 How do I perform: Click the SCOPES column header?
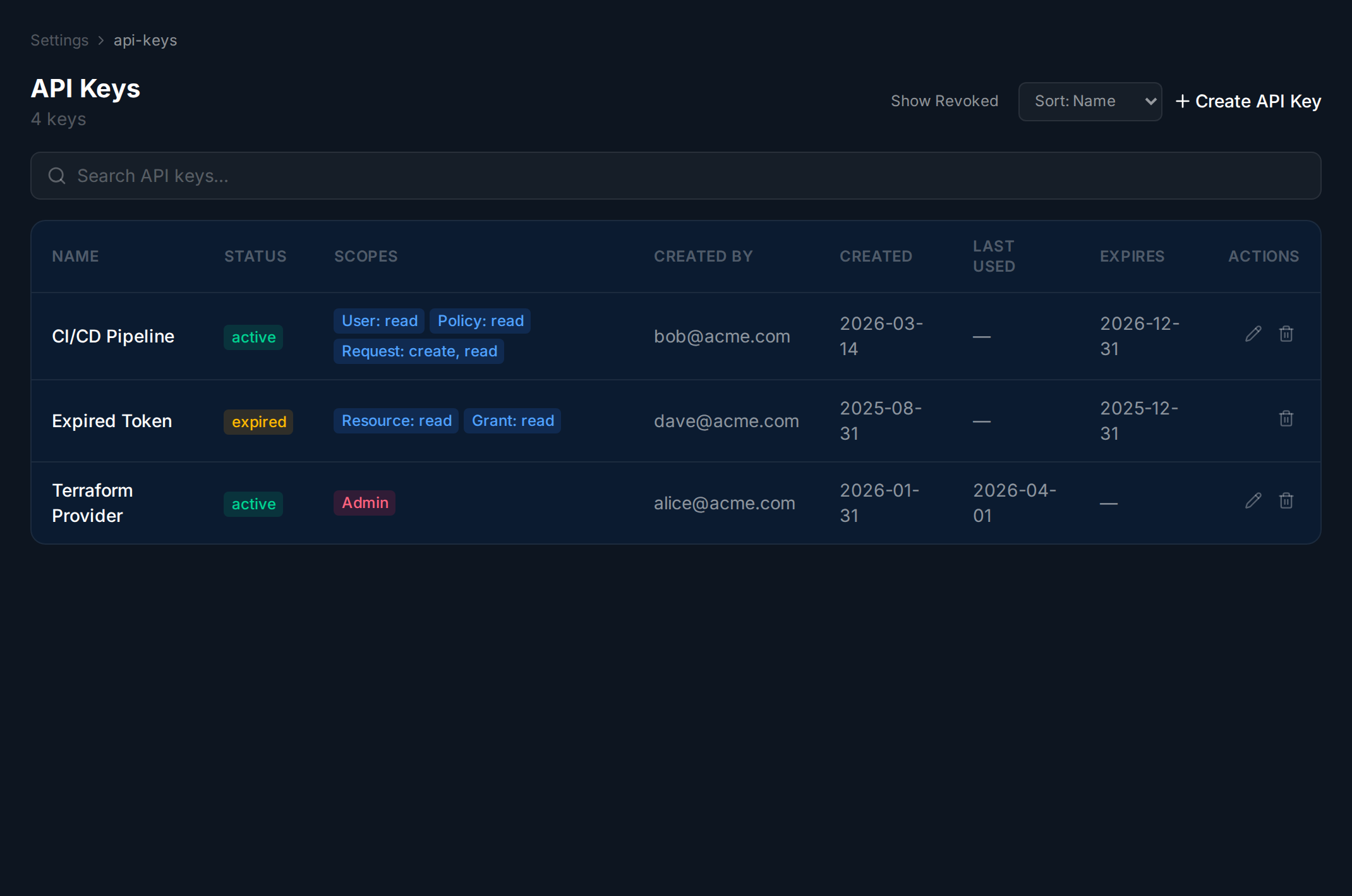[x=366, y=256]
